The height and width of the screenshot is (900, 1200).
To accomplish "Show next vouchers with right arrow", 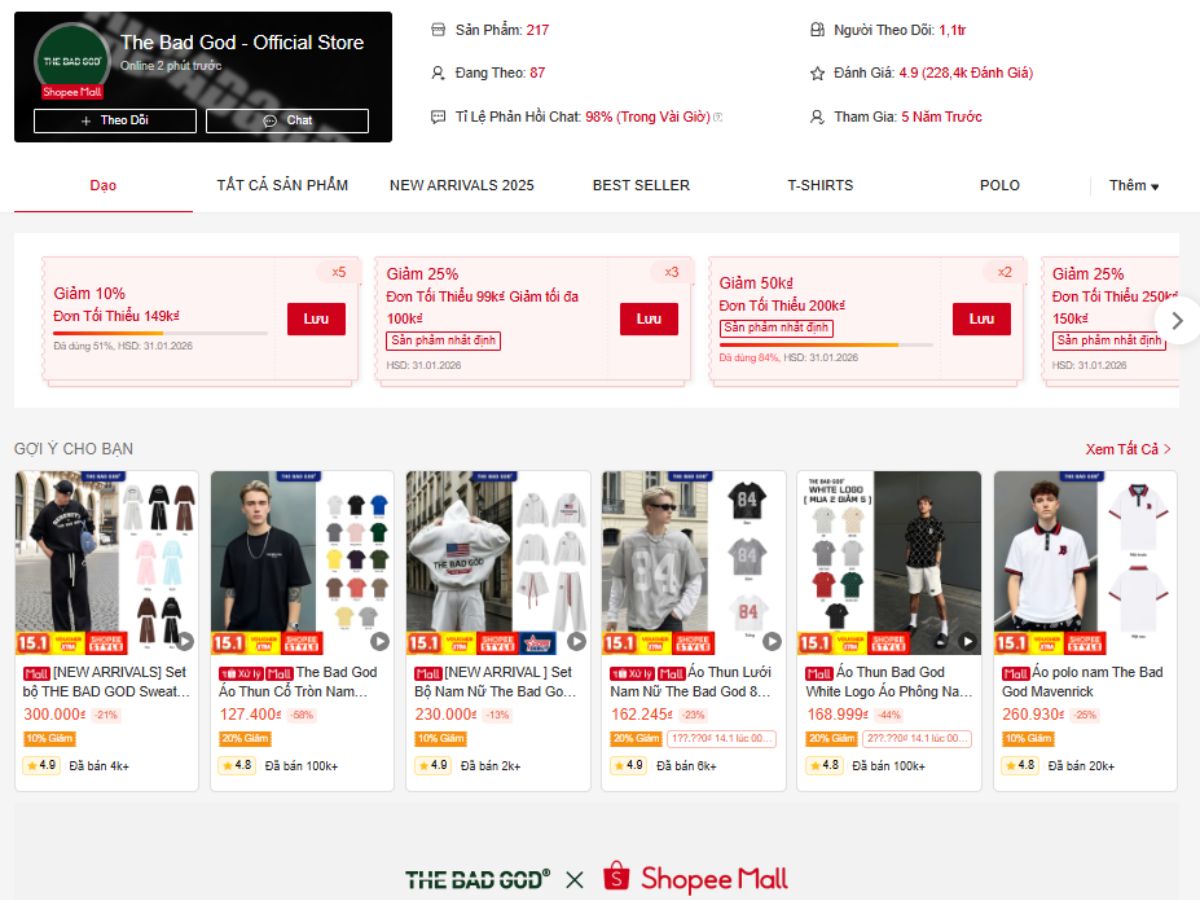I will click(1177, 320).
